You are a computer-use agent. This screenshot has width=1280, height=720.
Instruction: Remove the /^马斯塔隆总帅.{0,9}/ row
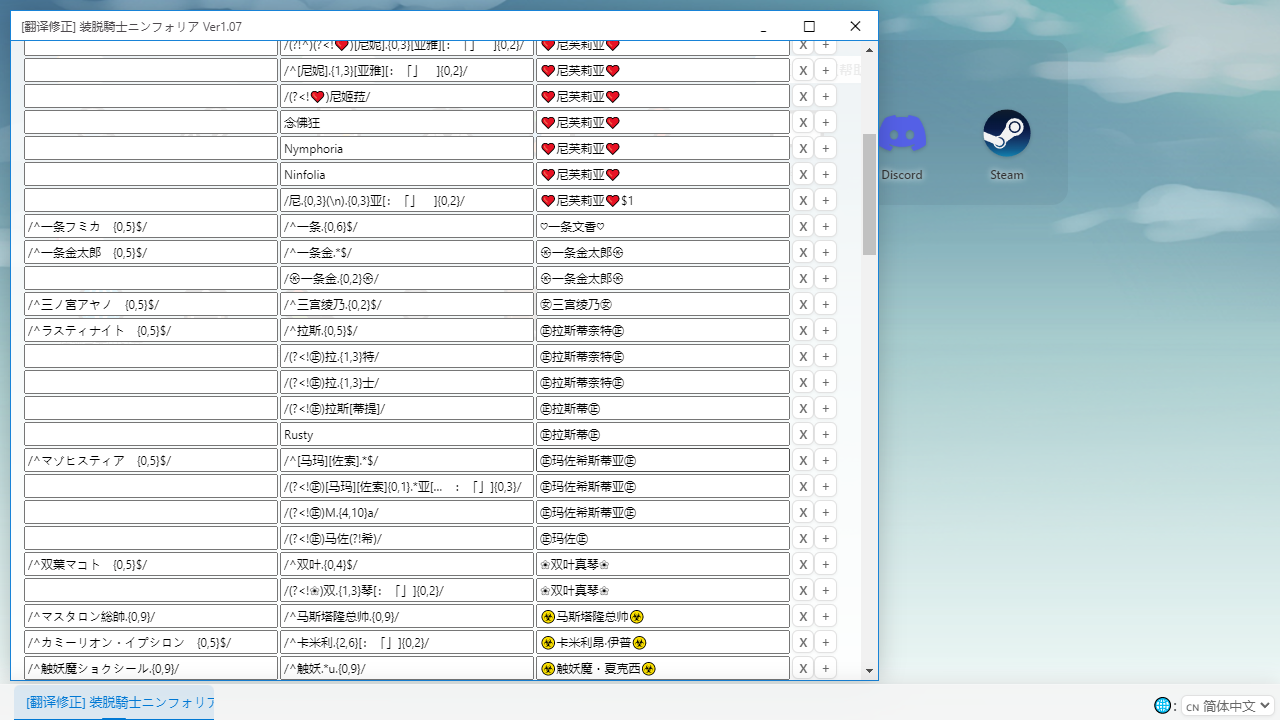click(803, 616)
